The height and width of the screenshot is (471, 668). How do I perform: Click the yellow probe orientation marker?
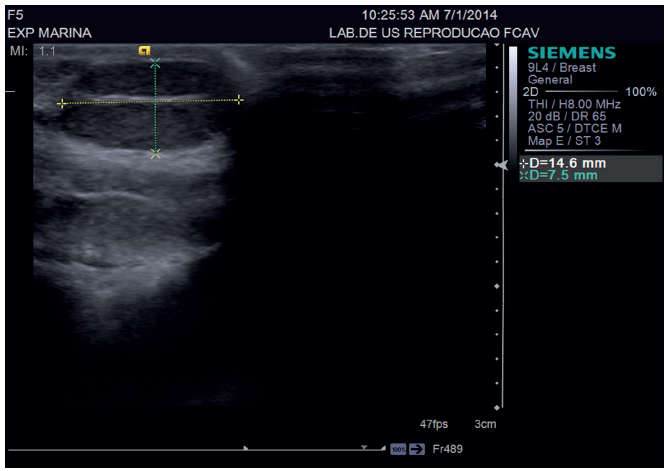tap(145, 50)
